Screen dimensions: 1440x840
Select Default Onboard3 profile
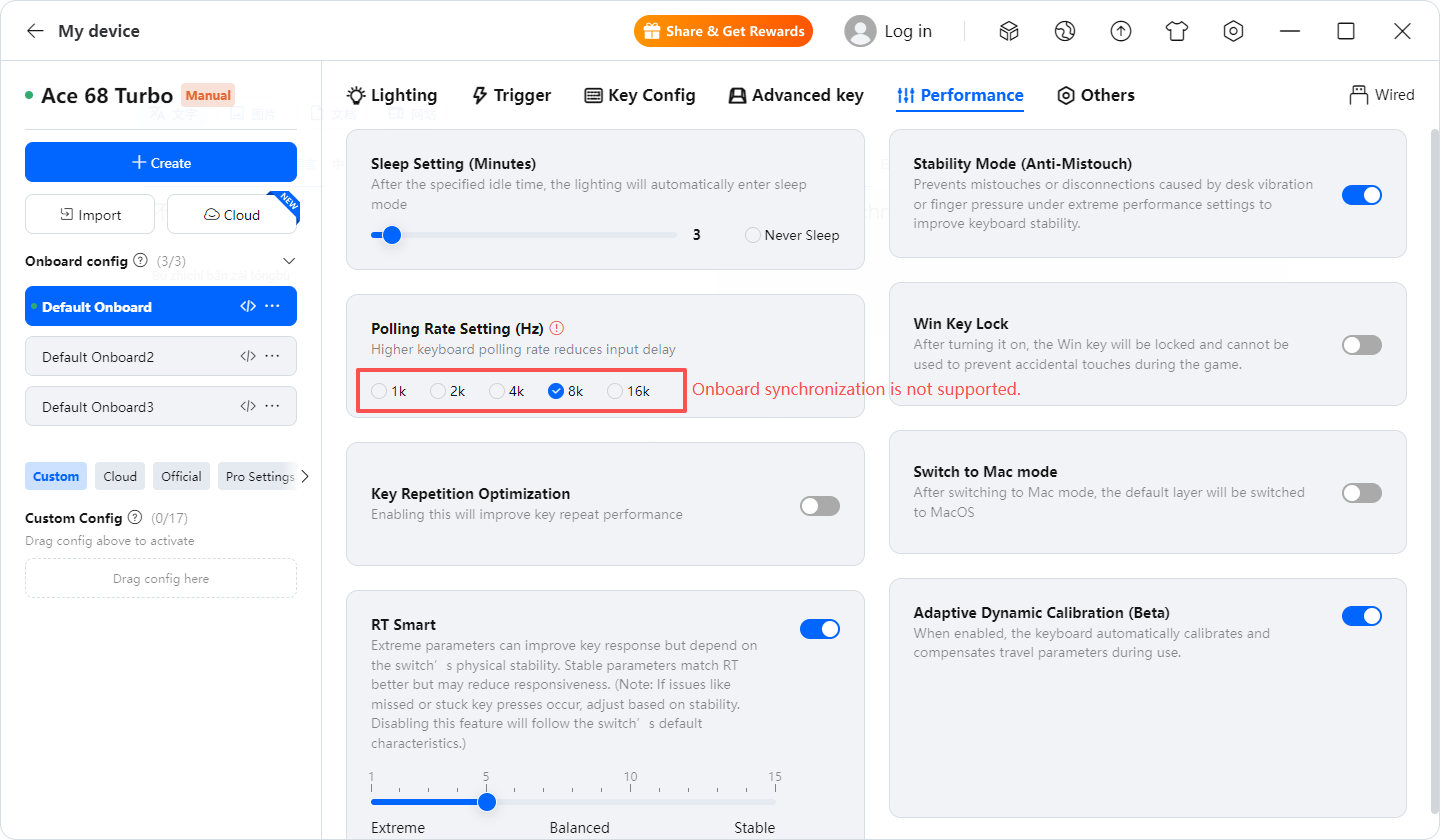[161, 406]
